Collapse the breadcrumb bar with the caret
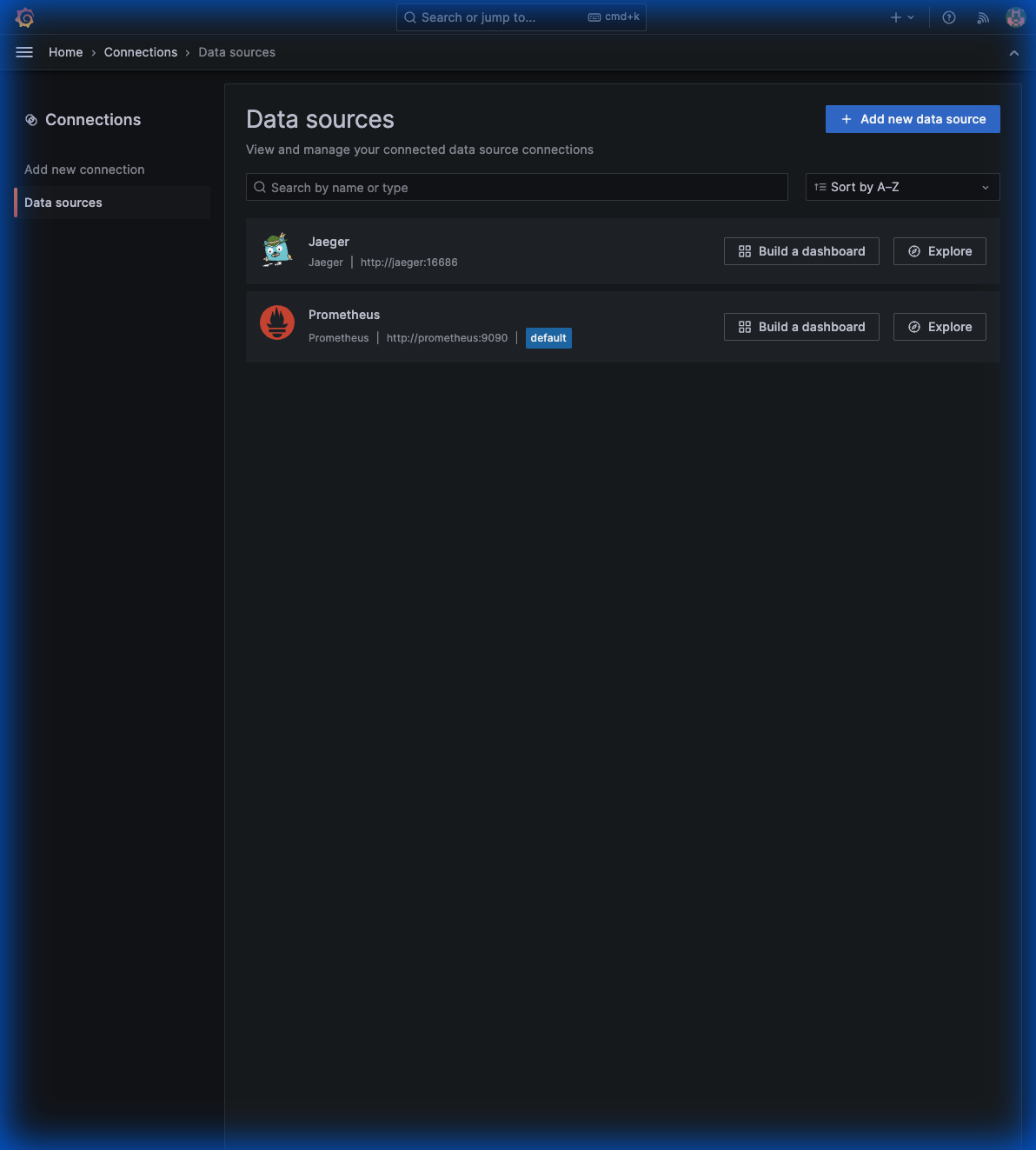Image resolution: width=1036 pixels, height=1150 pixels. [1013, 52]
